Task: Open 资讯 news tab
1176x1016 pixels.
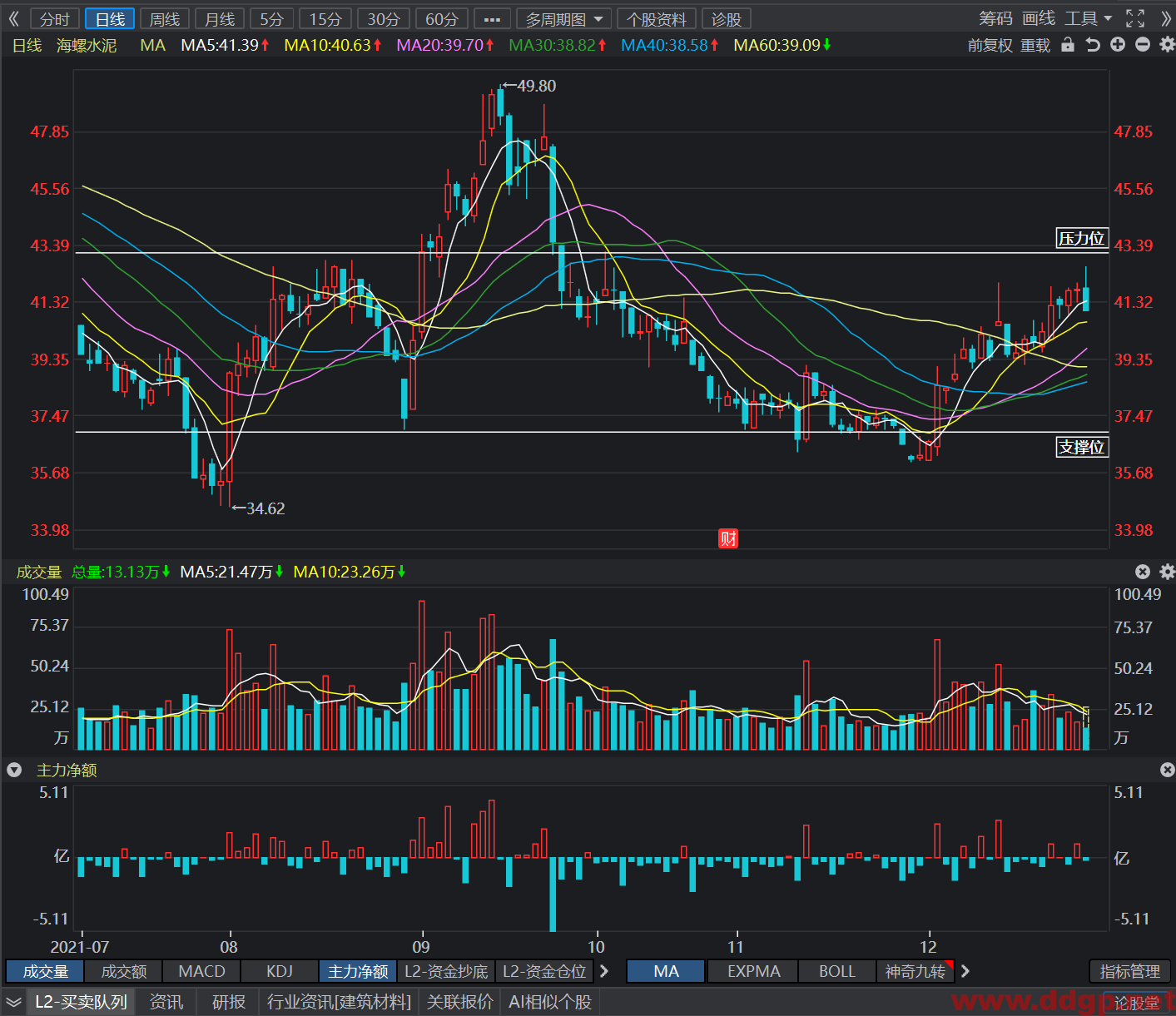Action: tap(166, 1002)
